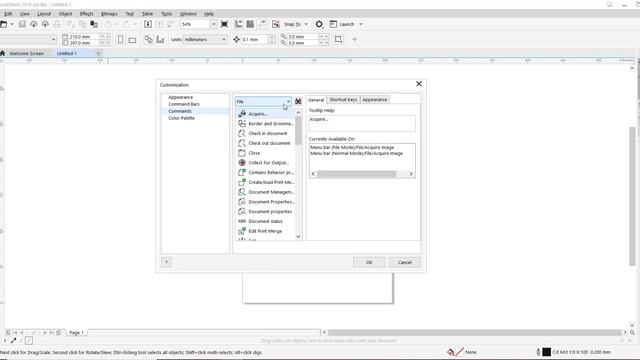Open the command category dropdown showing File
The width and height of the screenshot is (640, 360).
tap(263, 101)
